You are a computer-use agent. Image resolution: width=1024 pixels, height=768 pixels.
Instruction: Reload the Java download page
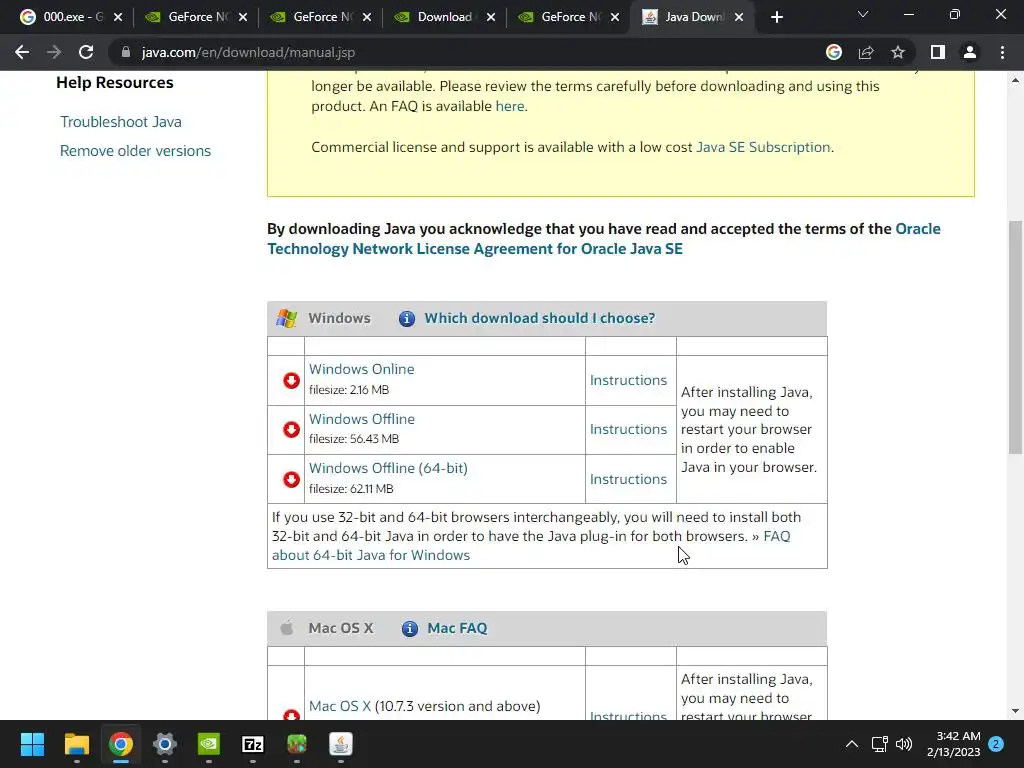(86, 52)
